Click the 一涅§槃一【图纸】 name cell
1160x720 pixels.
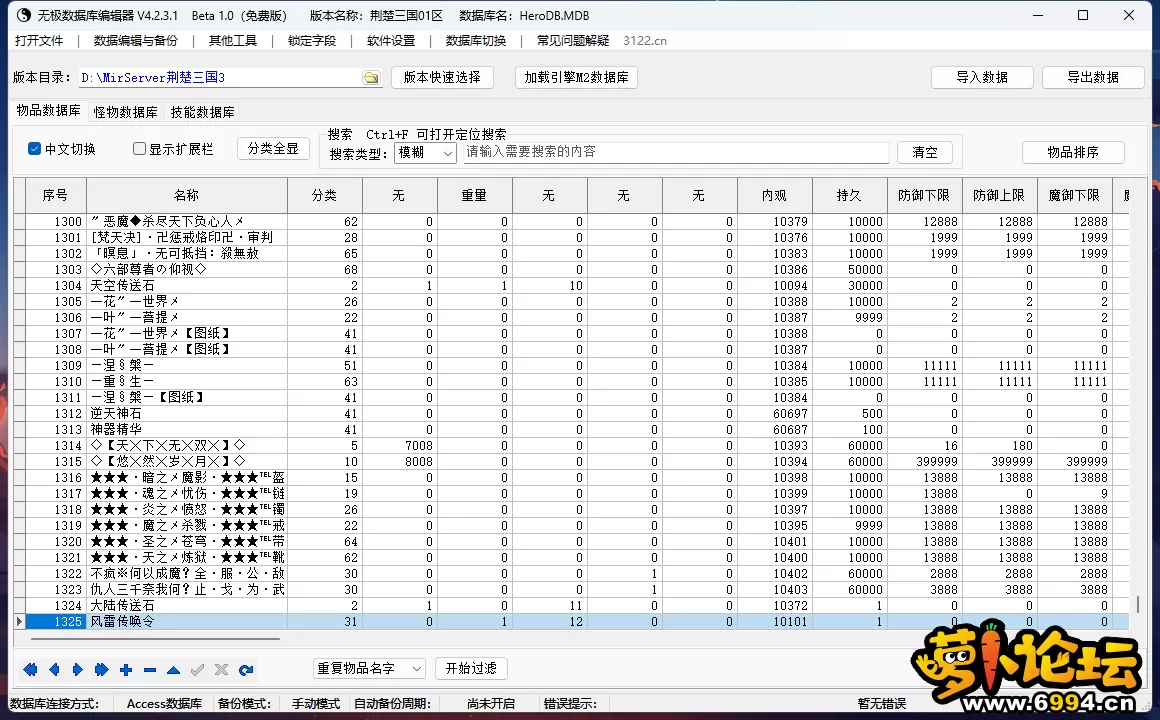click(186, 397)
